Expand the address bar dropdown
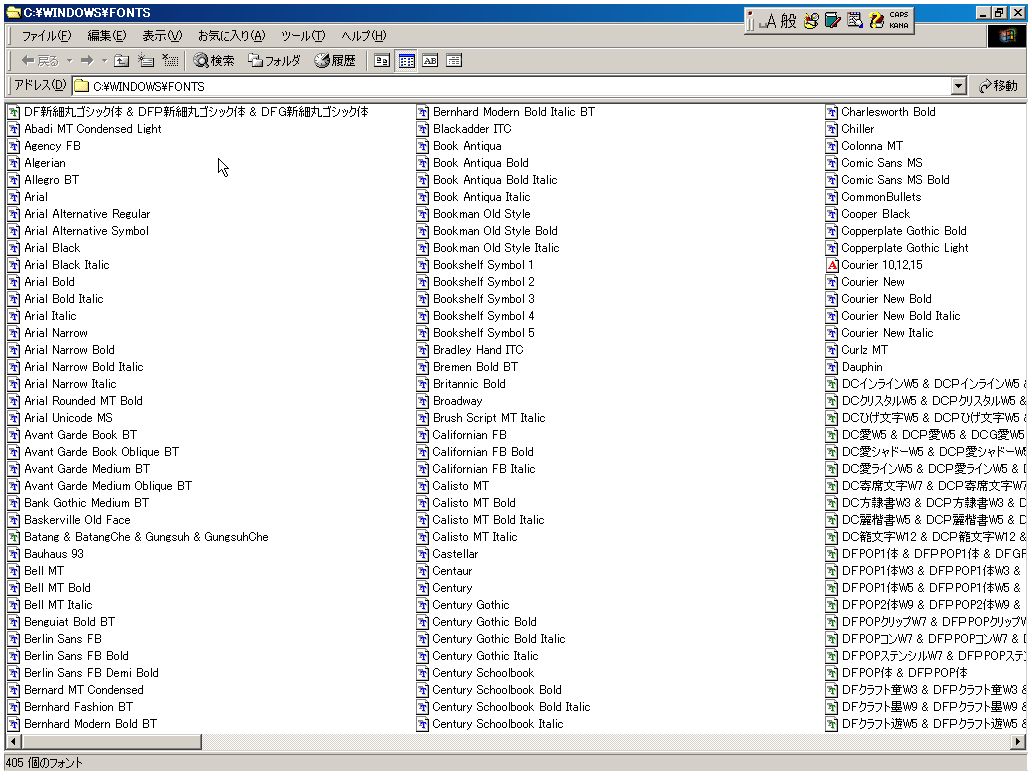This screenshot has width=1032, height=776. coord(958,86)
